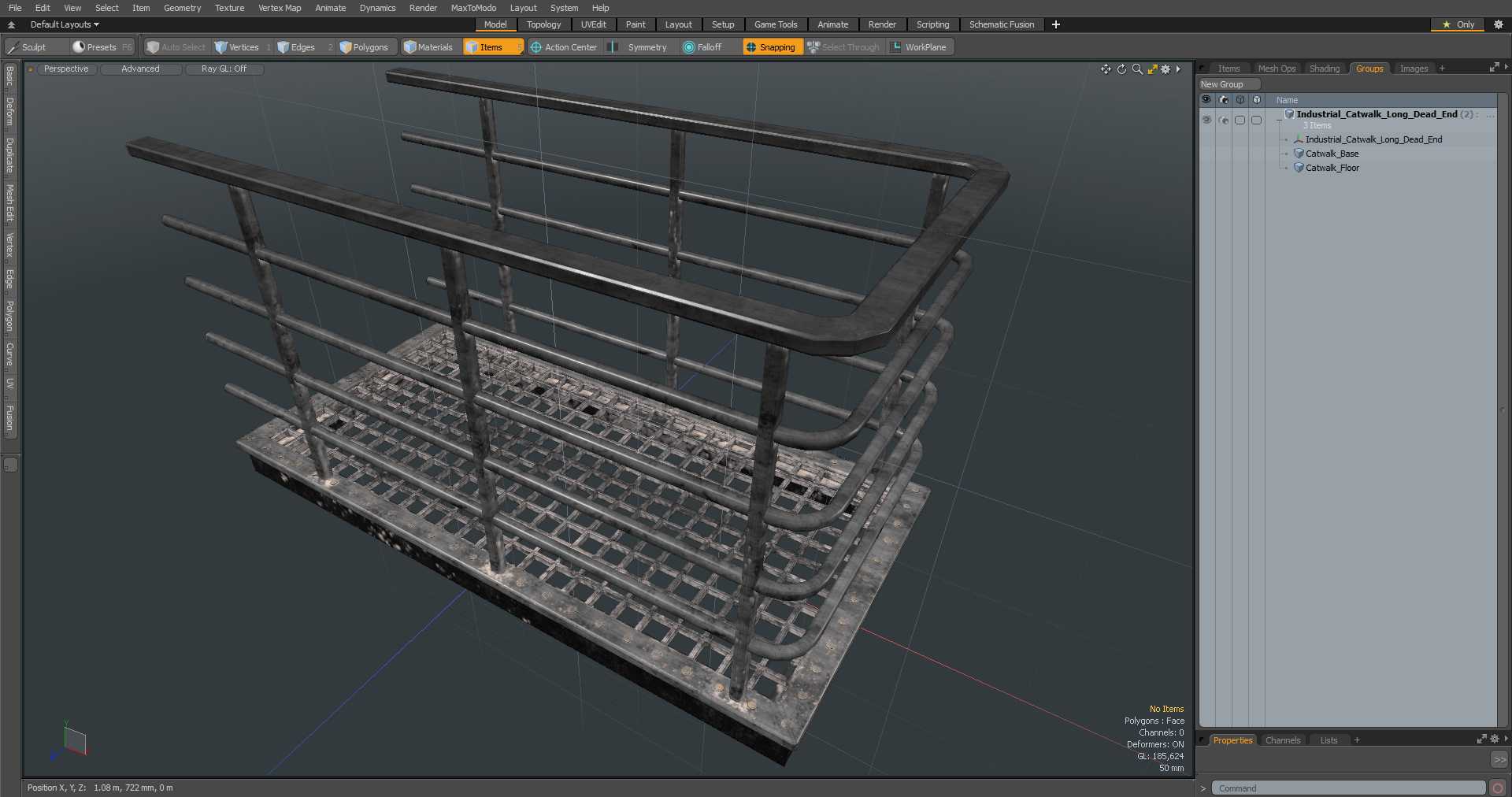Select the Catwalk_Base mesh item
Screen dimensions: 1512x797
pyautogui.click(x=1332, y=154)
